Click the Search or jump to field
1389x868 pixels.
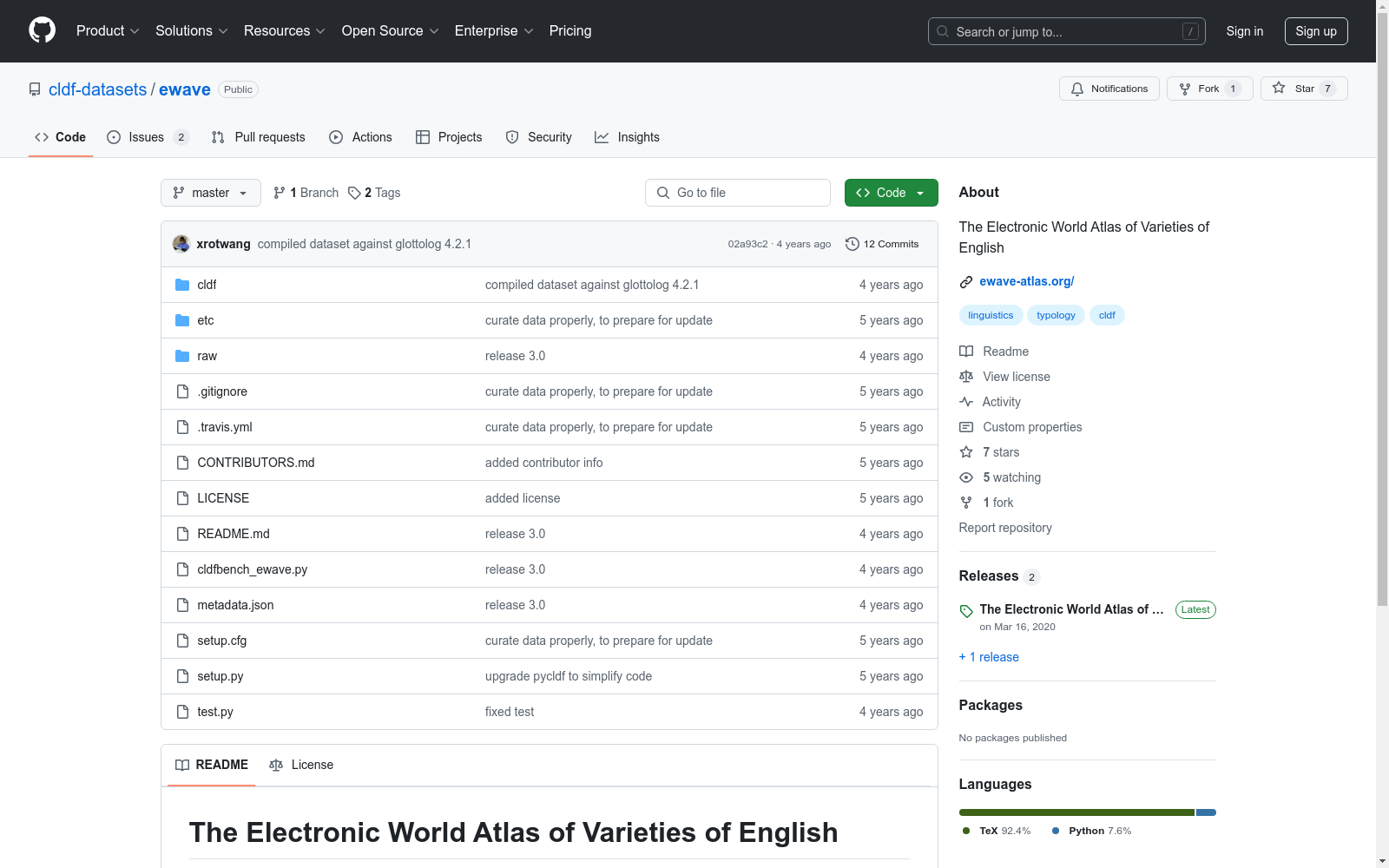1067,31
